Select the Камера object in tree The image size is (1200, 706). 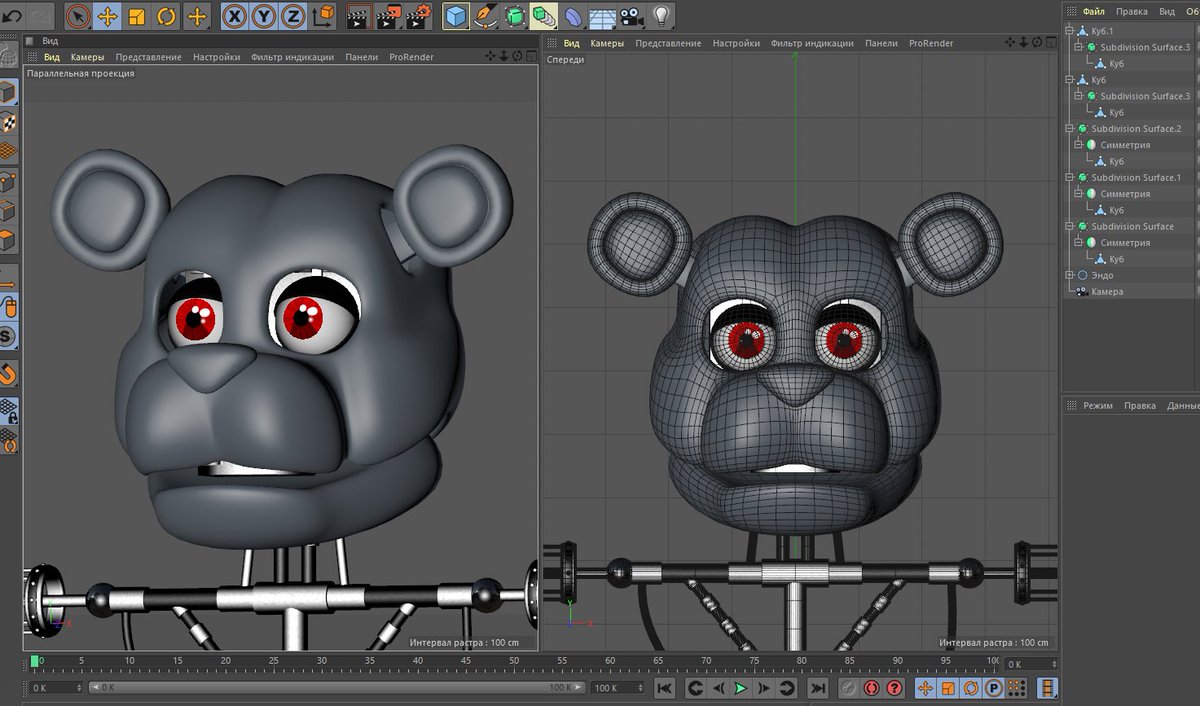click(1107, 292)
